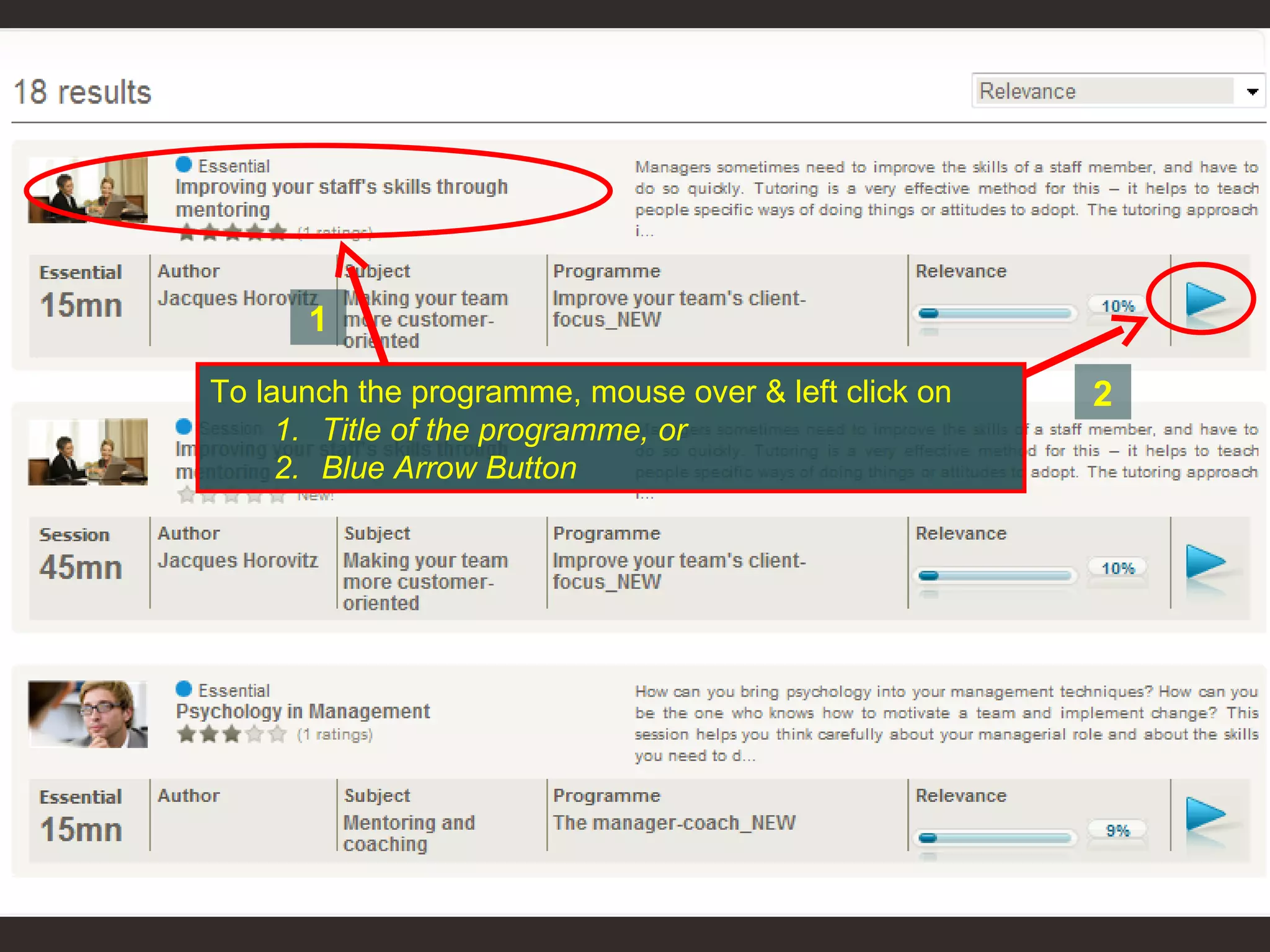
Task: Click the '18 results' heading
Action: (x=82, y=92)
